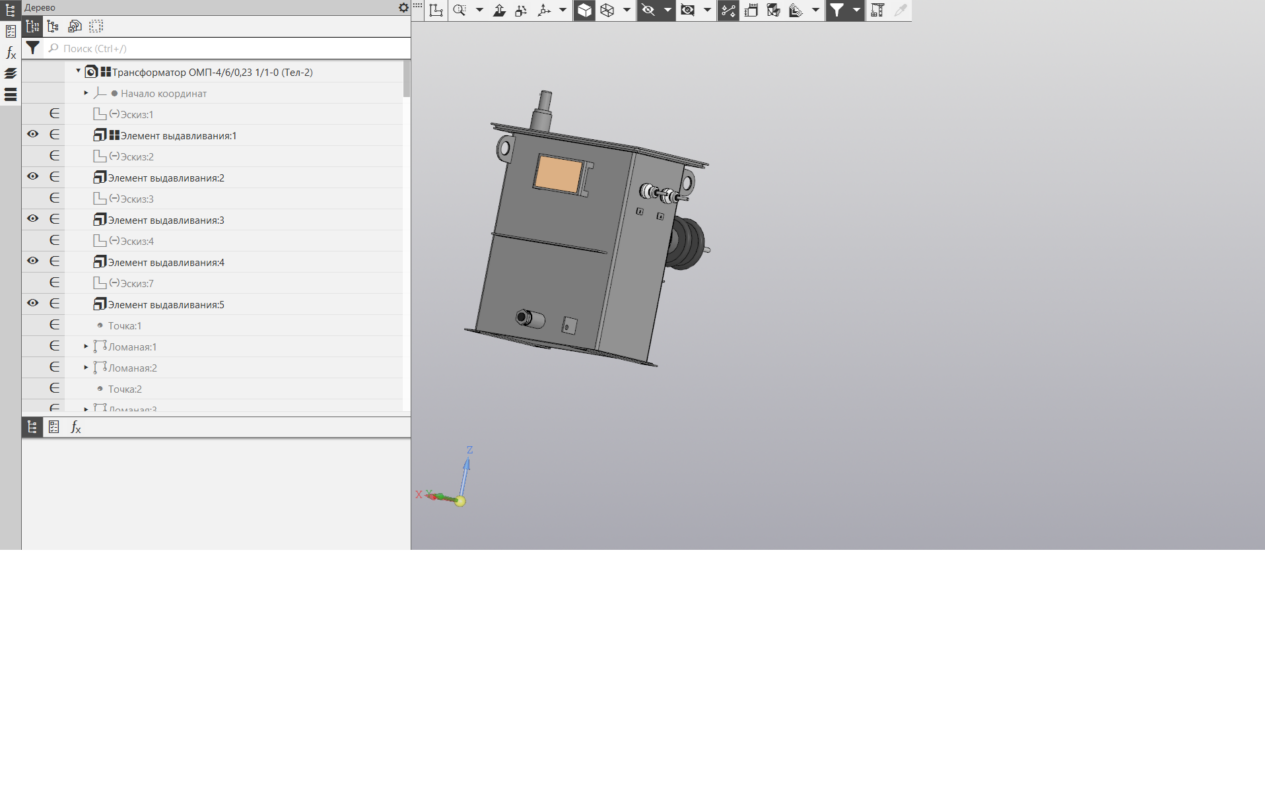The image size is (1265, 800).
Task: Click the eyedropper icon in view toolbar
Action: (901, 11)
